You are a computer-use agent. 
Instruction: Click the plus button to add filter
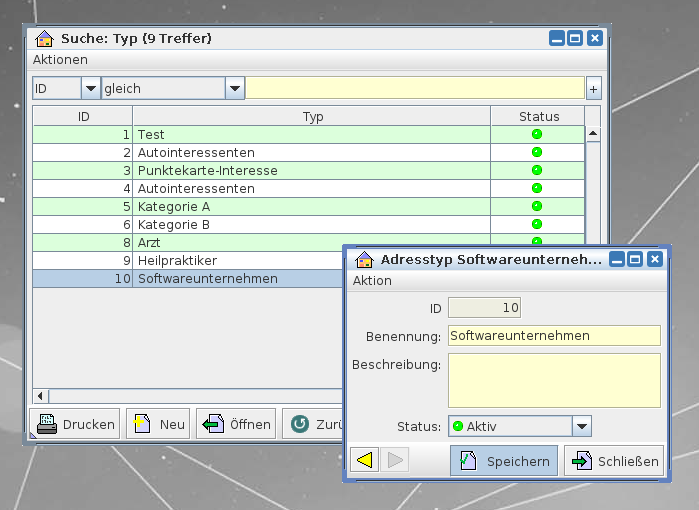[x=593, y=89]
